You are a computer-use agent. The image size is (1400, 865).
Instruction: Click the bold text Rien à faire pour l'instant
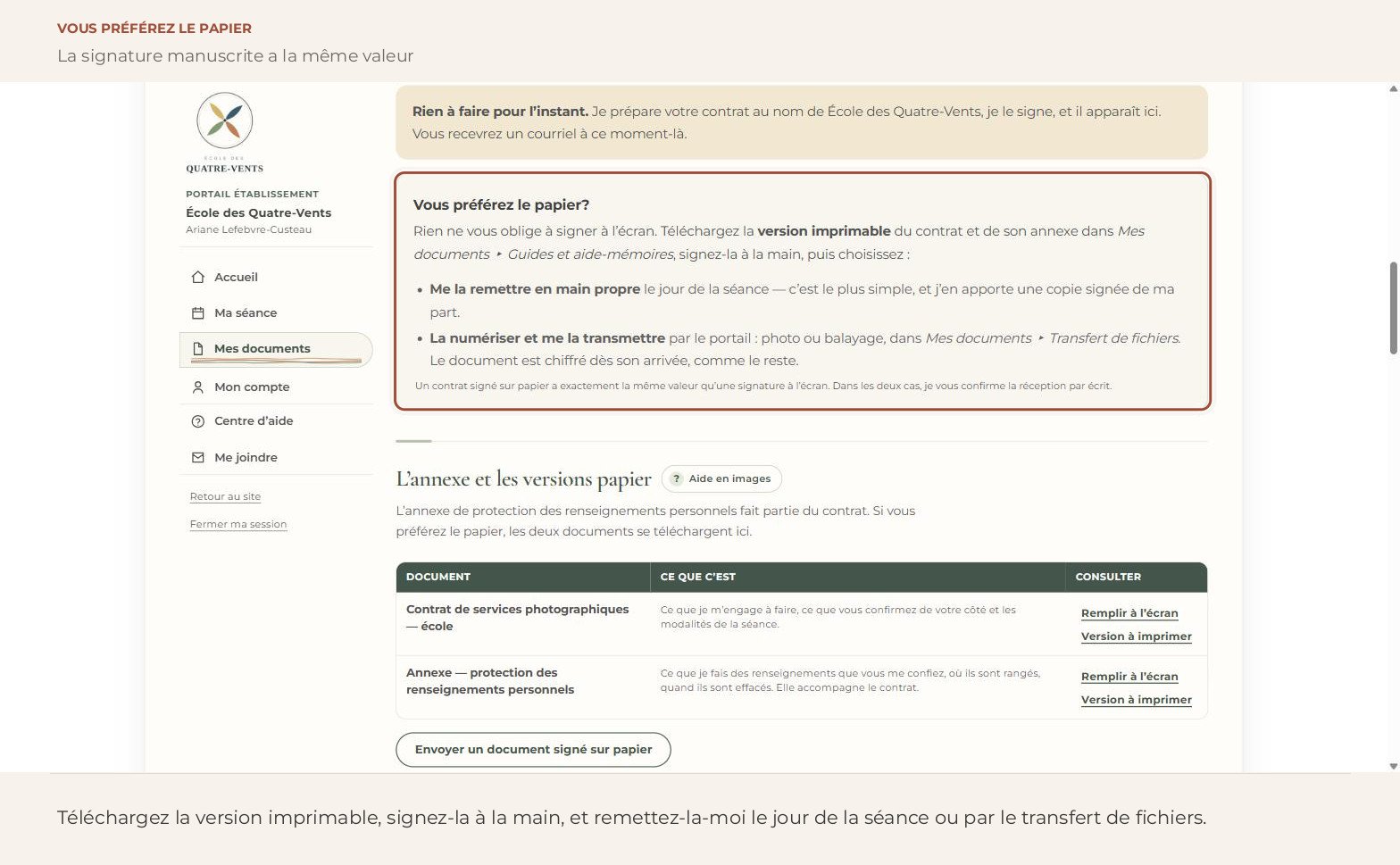(x=500, y=112)
